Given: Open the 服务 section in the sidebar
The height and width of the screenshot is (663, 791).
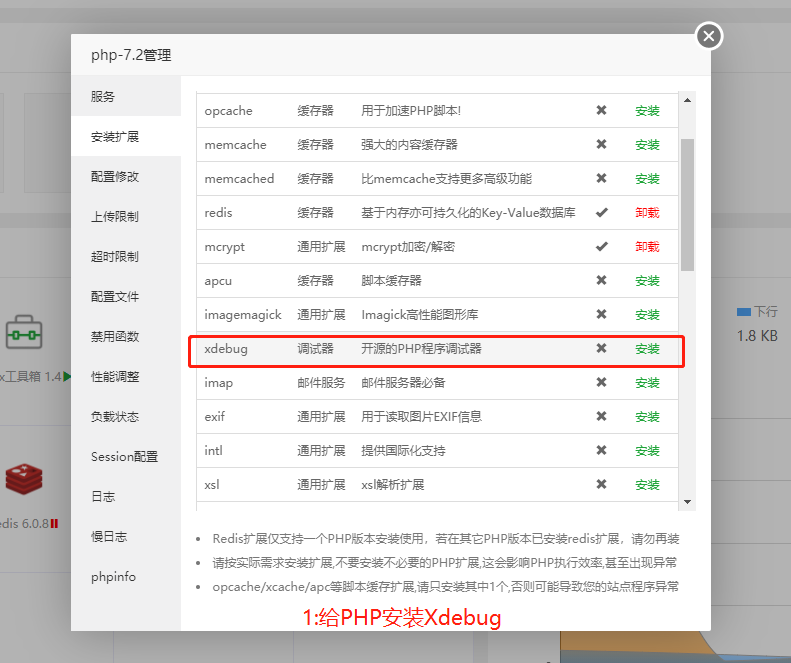Looking at the screenshot, I should click(x=126, y=96).
